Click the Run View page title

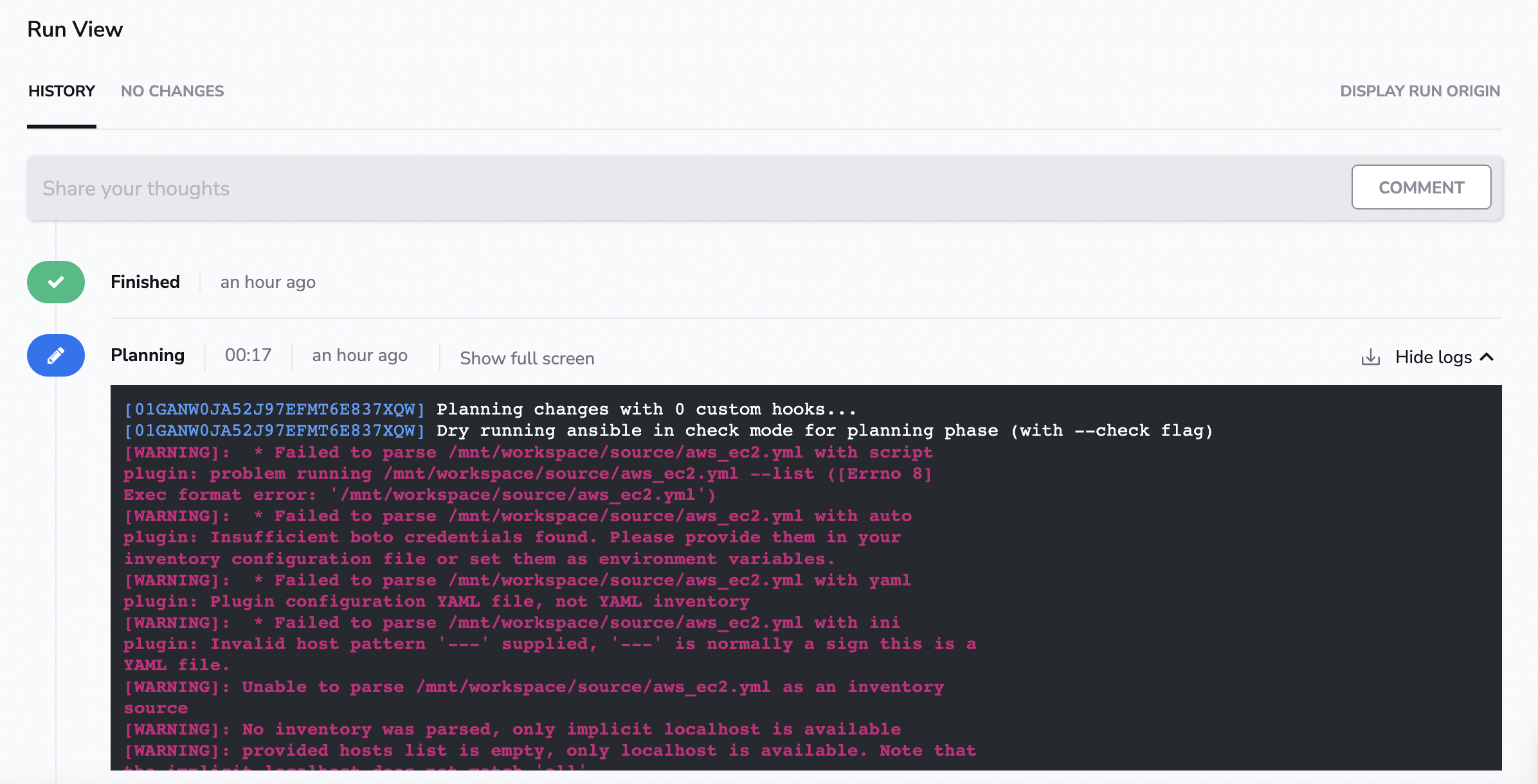pos(75,28)
